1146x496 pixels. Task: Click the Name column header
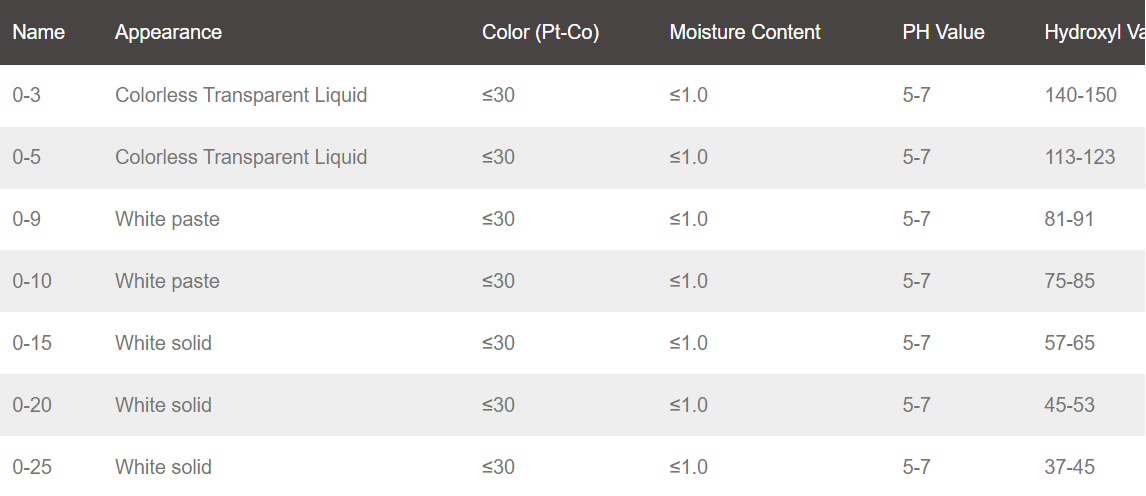tap(39, 33)
